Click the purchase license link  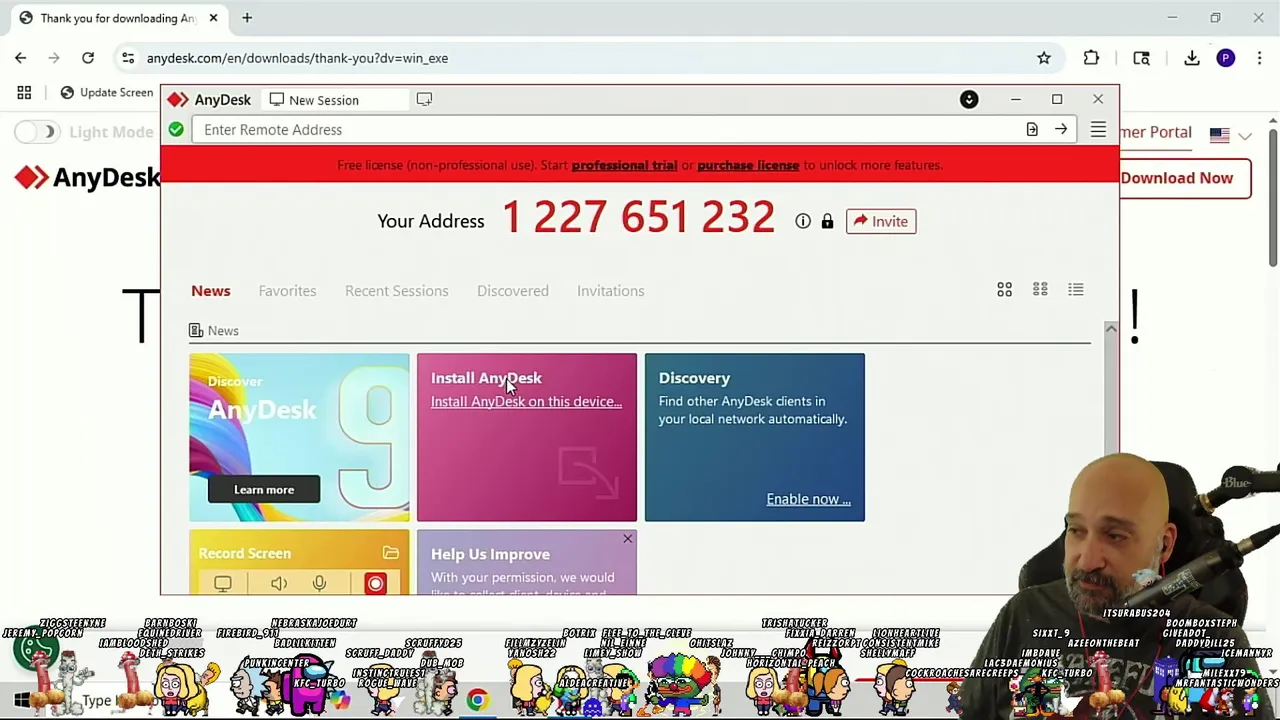click(x=748, y=165)
